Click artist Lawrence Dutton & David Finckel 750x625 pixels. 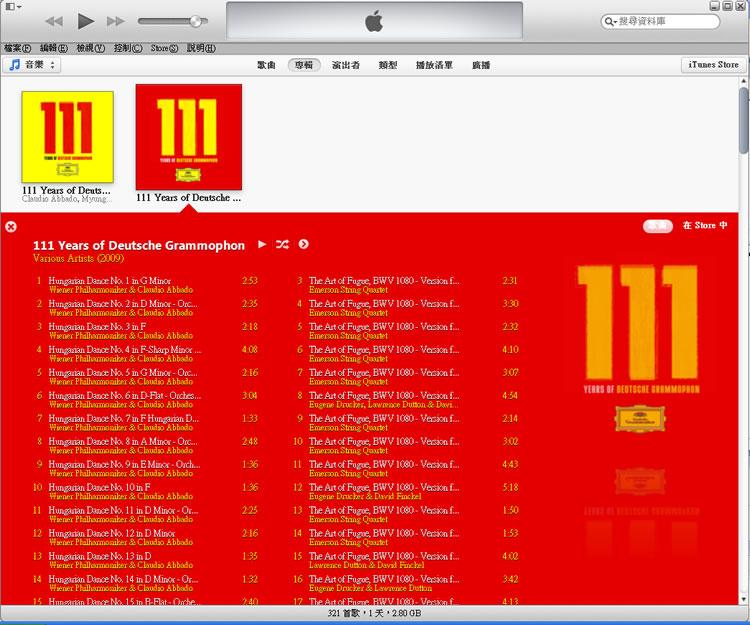[x=366, y=565]
